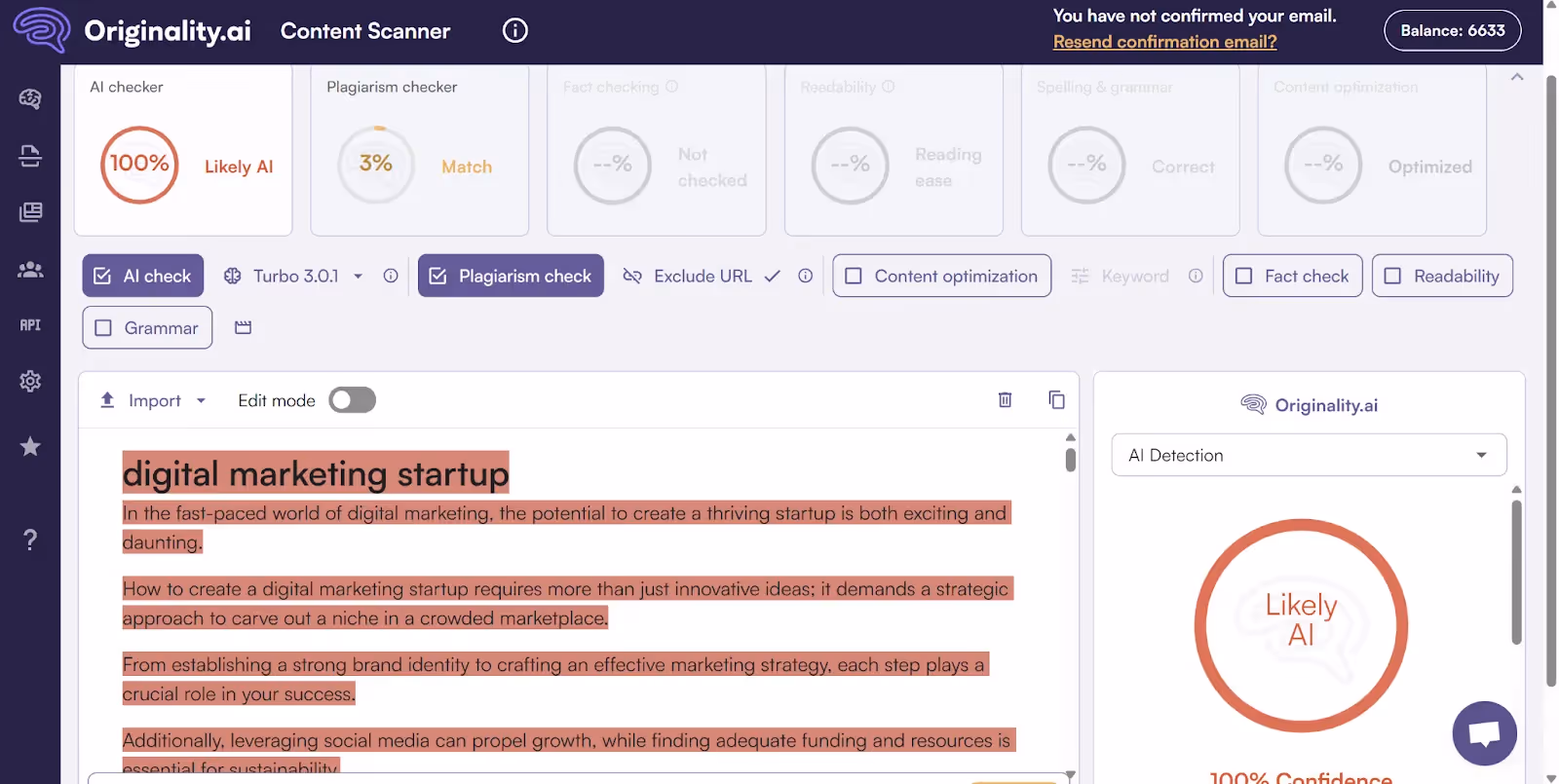Click the large Likely AI gauge
Screen dimensions: 1559x784
coord(1302,625)
